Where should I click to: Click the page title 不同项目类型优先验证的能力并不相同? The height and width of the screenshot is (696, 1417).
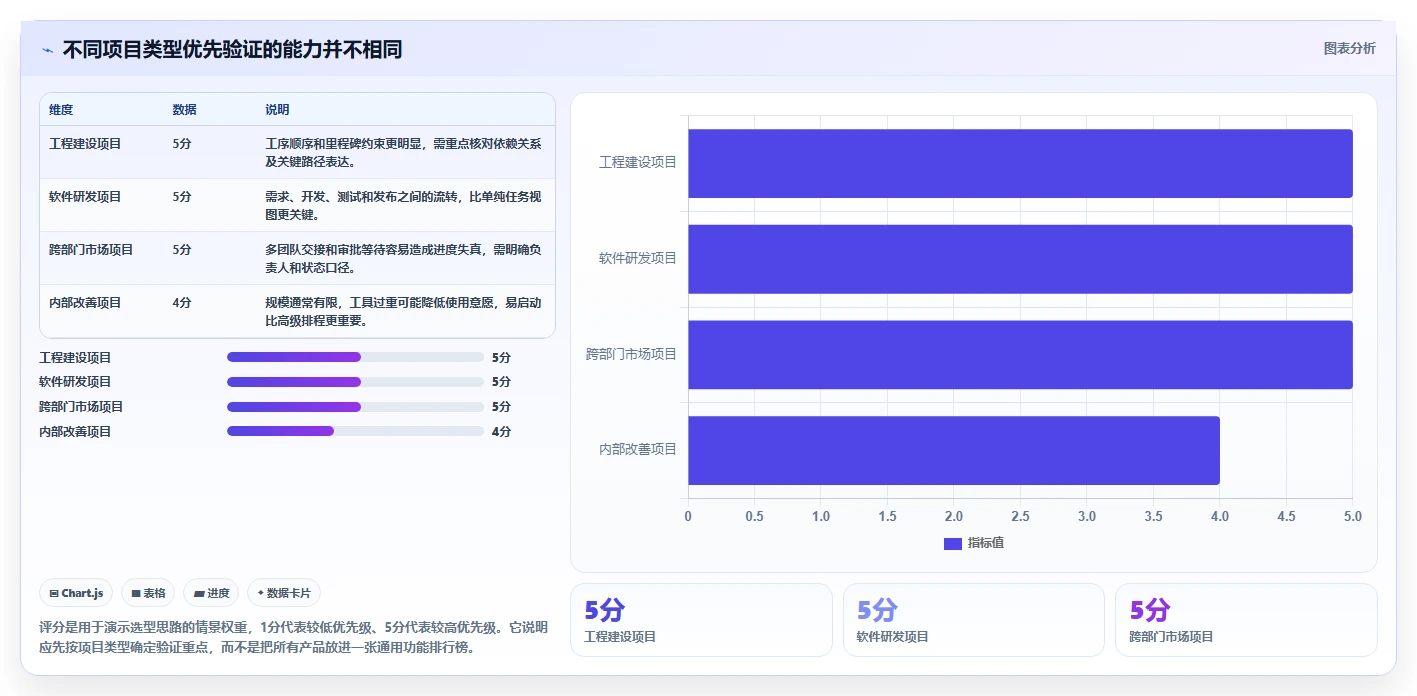tap(232, 50)
